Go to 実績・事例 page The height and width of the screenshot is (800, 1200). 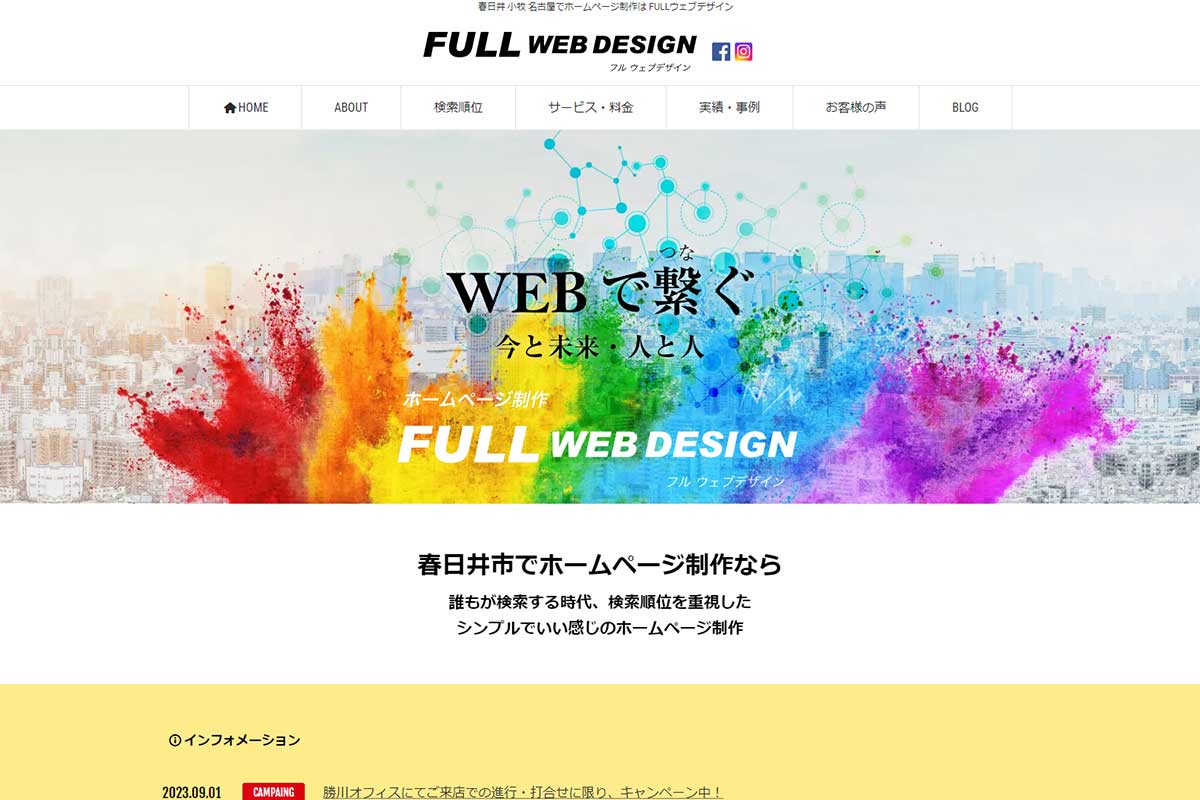pyautogui.click(x=729, y=108)
